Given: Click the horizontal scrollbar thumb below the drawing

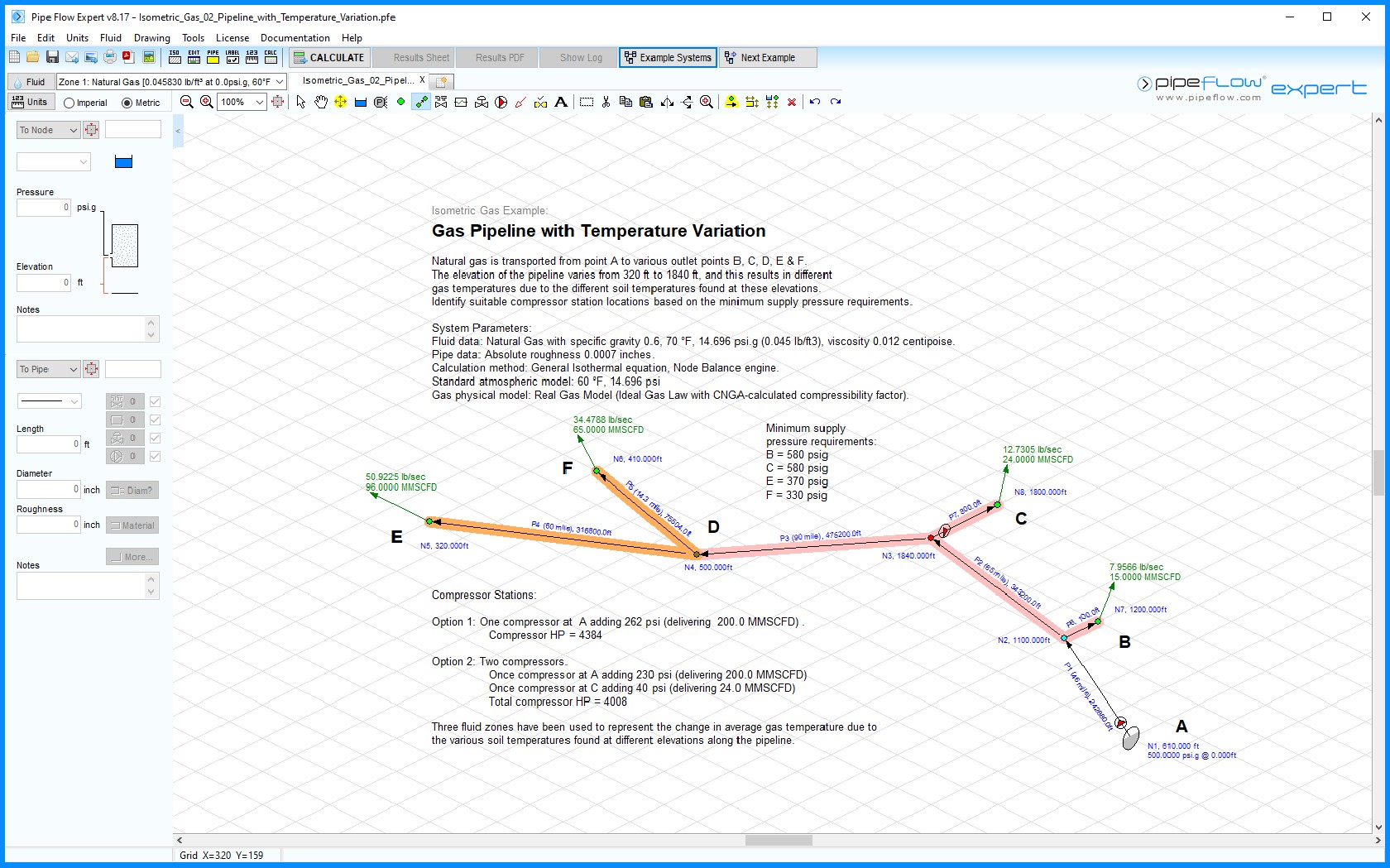Looking at the screenshot, I should click(779, 840).
